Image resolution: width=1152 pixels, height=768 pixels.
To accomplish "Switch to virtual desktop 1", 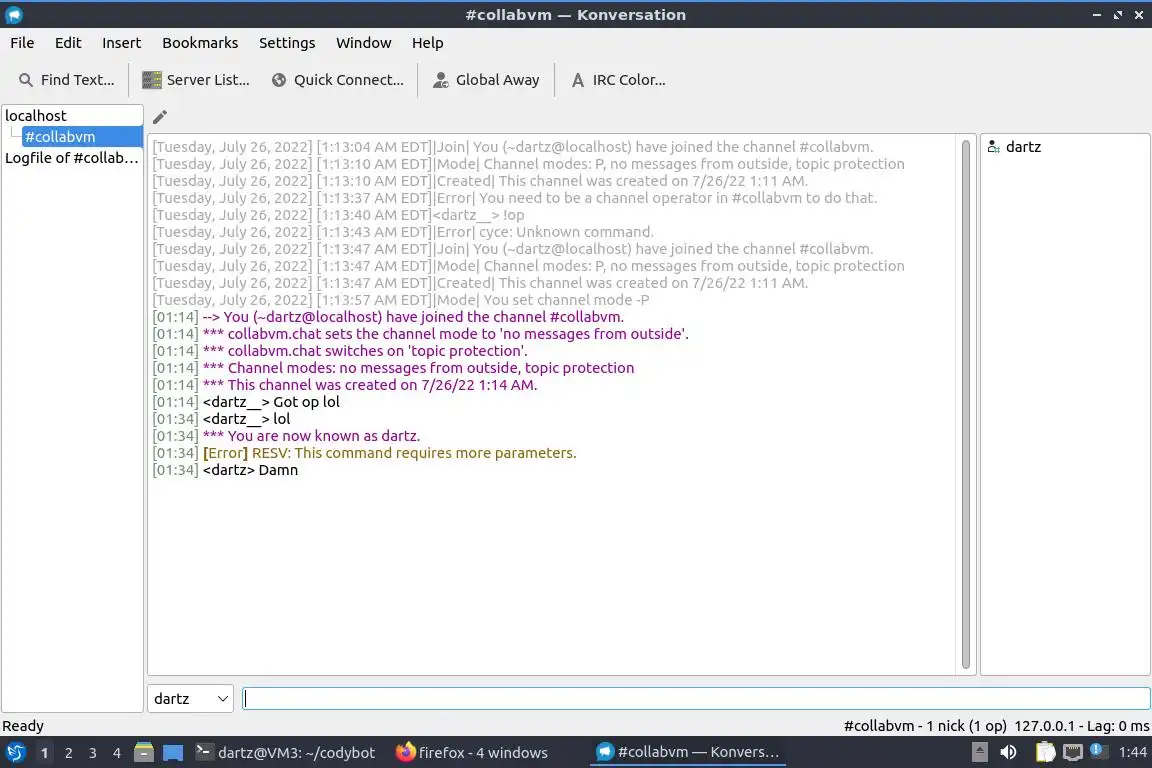I will 44,753.
